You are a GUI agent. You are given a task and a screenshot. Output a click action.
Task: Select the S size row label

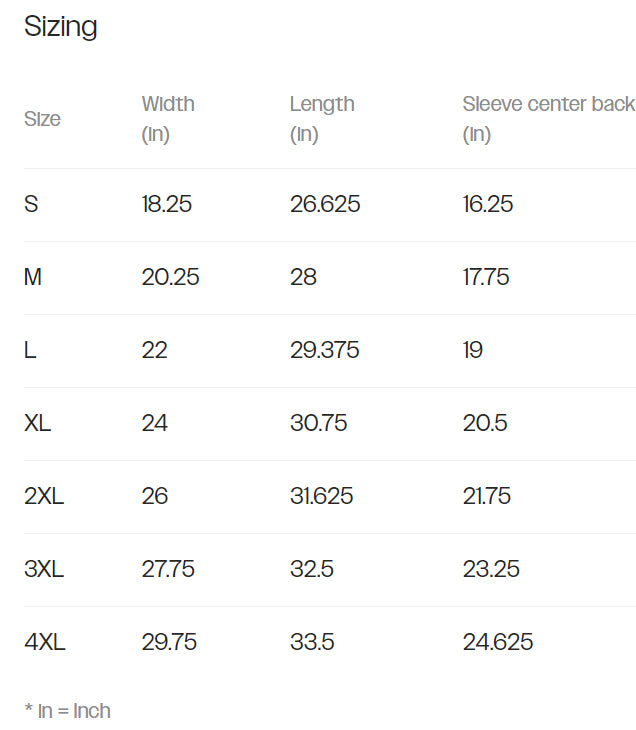click(x=31, y=204)
